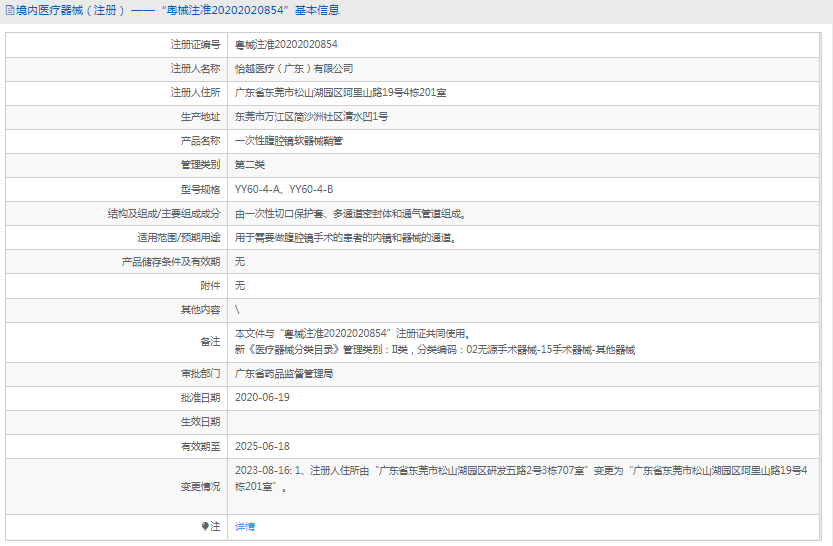The height and width of the screenshot is (546, 833).
Task: Select approval department 广东省药品监督管理局
Action: point(284,374)
